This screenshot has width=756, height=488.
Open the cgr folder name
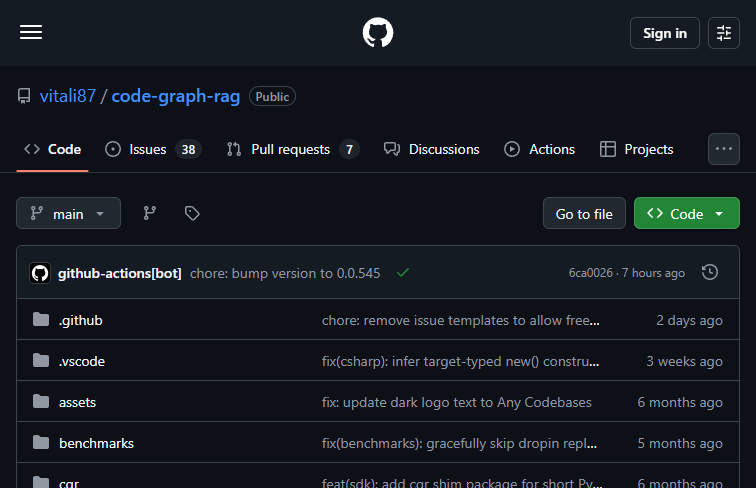[69, 483]
